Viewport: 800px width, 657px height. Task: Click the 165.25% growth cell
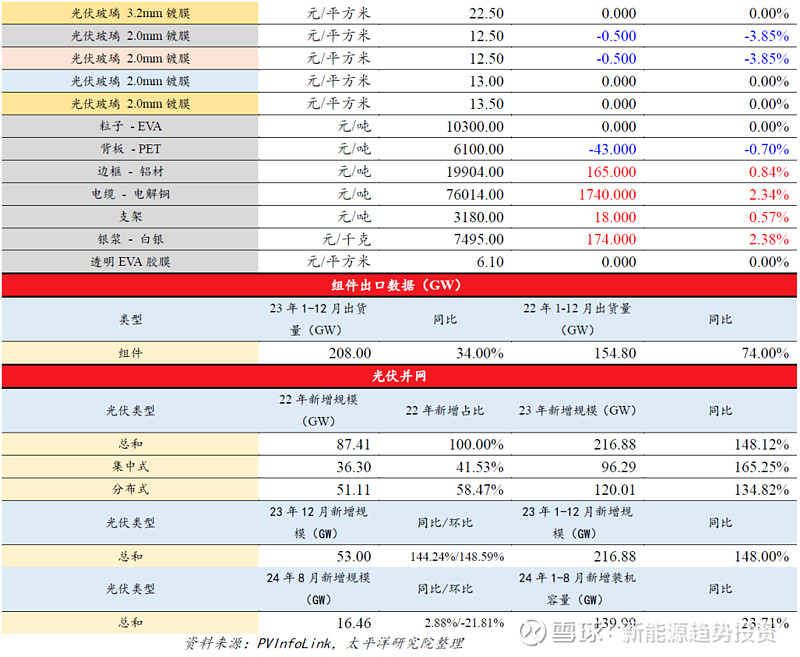pos(762,467)
